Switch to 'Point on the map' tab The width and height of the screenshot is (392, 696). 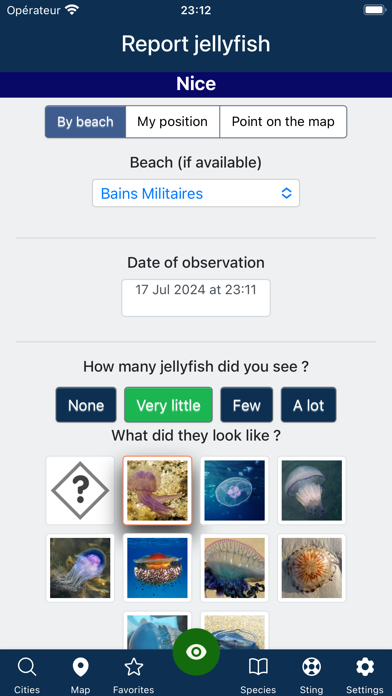[x=283, y=122]
